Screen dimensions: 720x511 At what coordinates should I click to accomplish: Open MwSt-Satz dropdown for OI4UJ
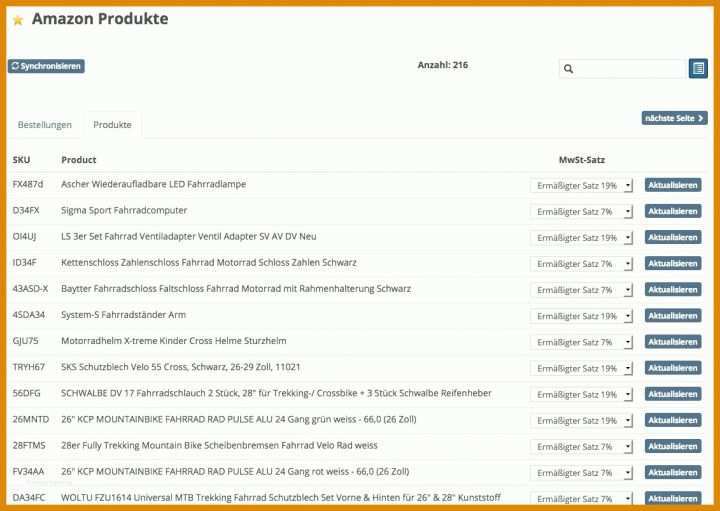[x=581, y=238]
